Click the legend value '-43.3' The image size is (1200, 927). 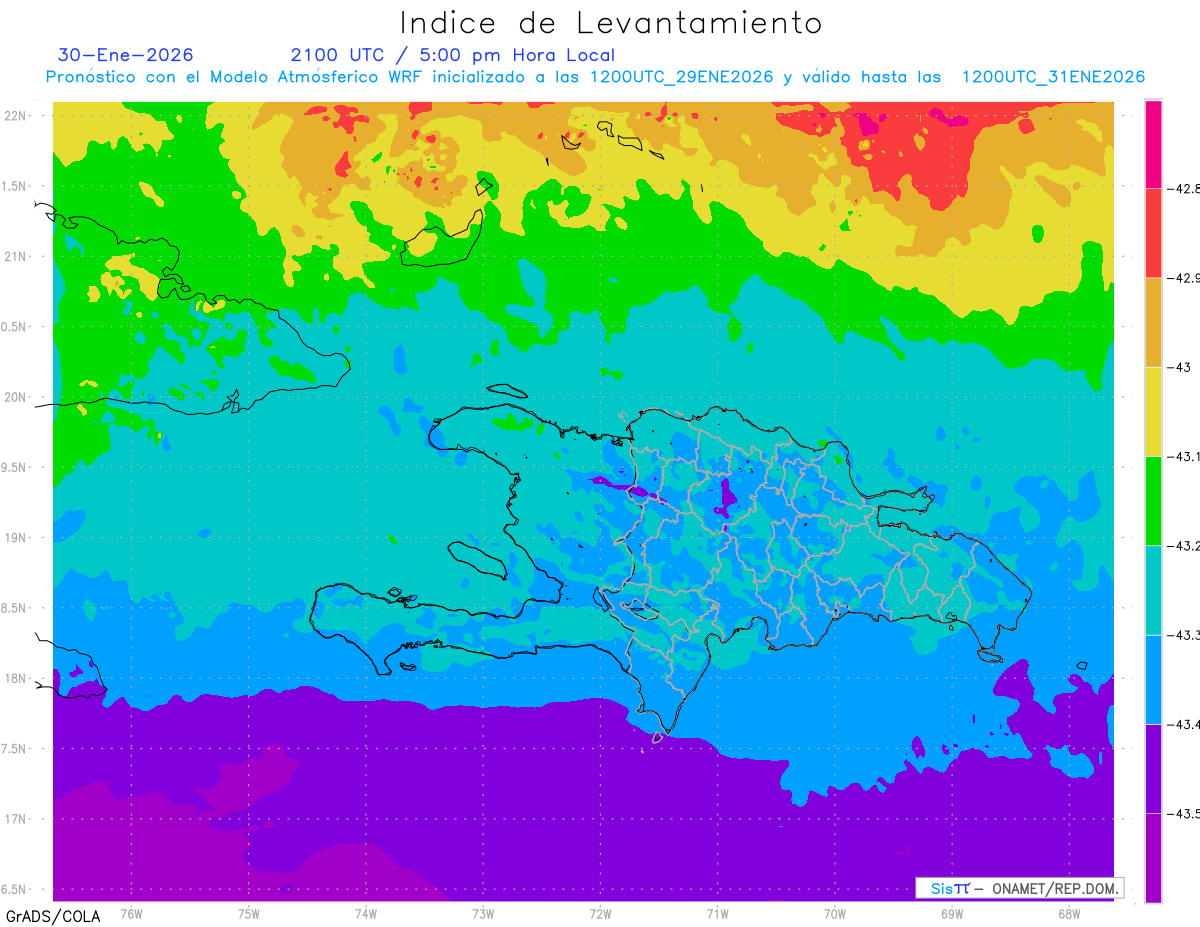1184,635
